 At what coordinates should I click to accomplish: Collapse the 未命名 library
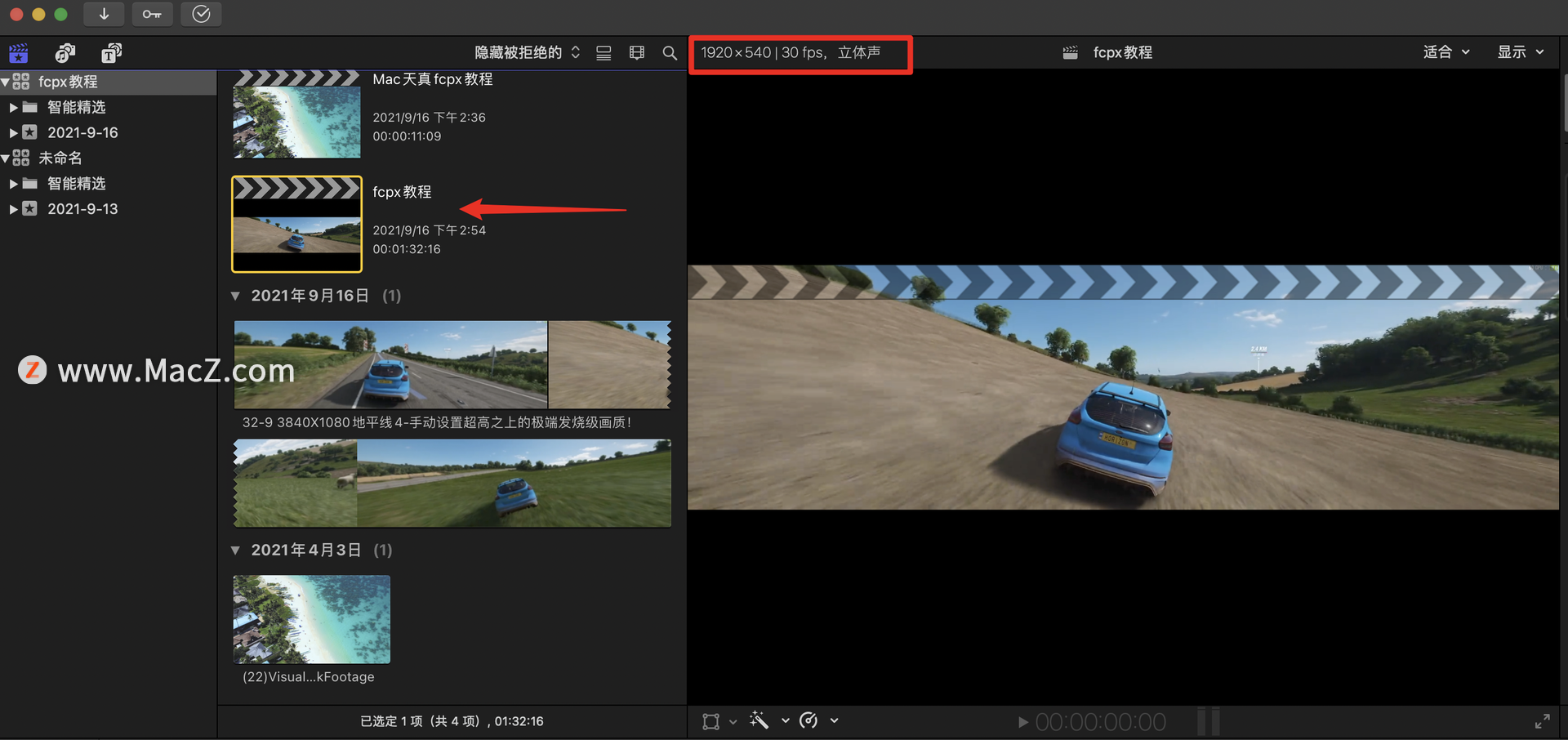click(x=5, y=158)
